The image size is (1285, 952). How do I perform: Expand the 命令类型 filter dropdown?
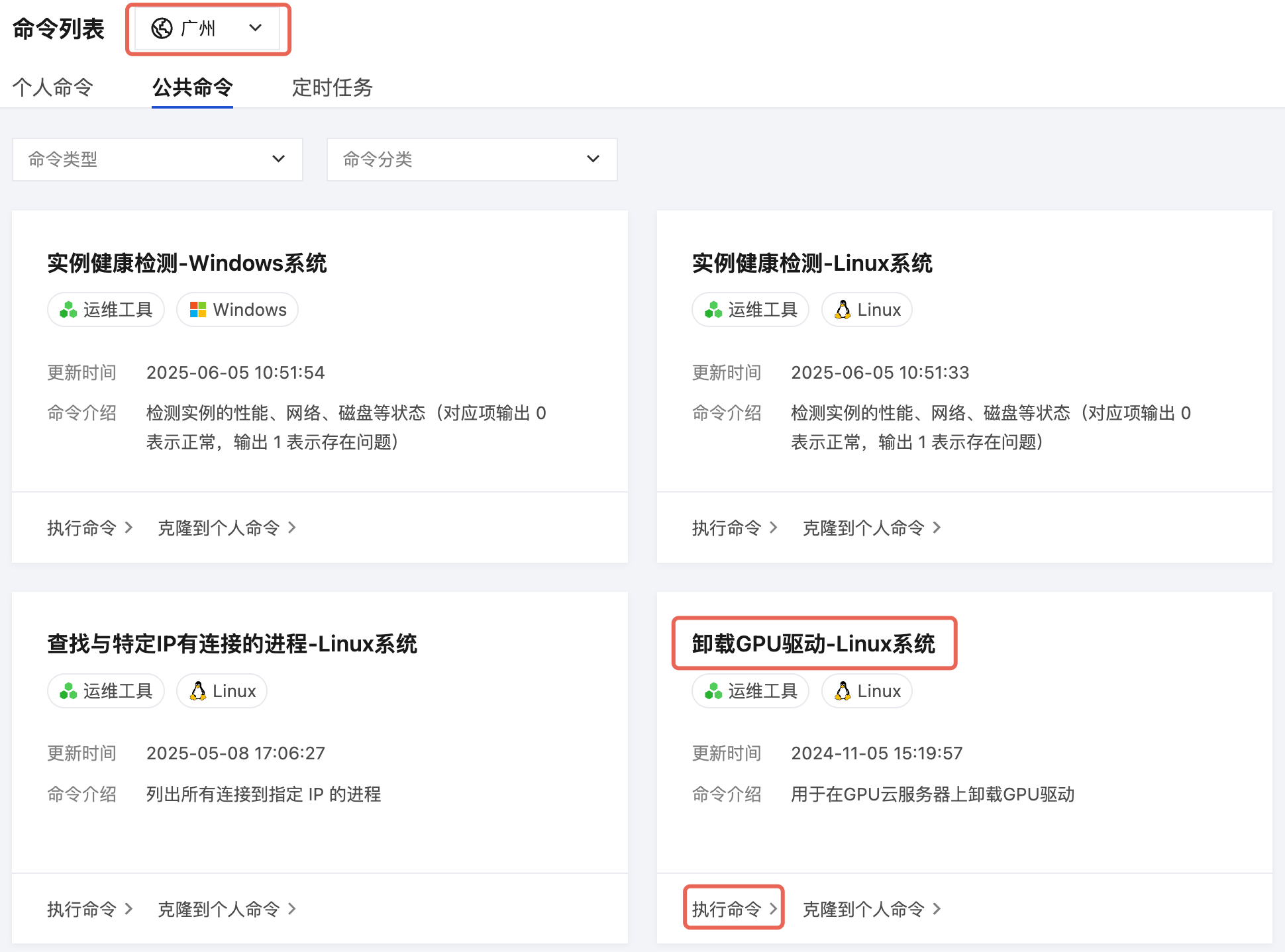158,160
